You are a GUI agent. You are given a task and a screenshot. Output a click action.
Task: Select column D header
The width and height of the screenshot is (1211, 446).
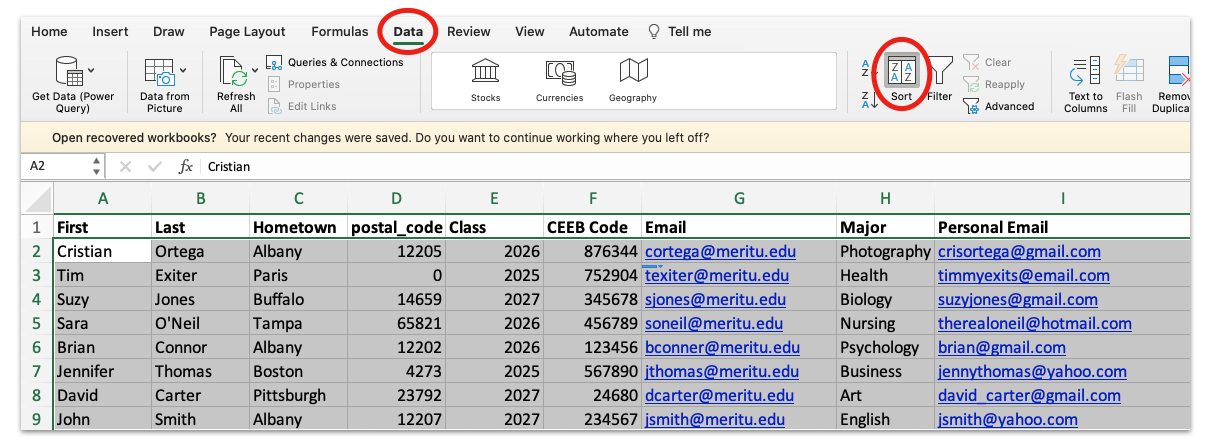[x=397, y=199]
